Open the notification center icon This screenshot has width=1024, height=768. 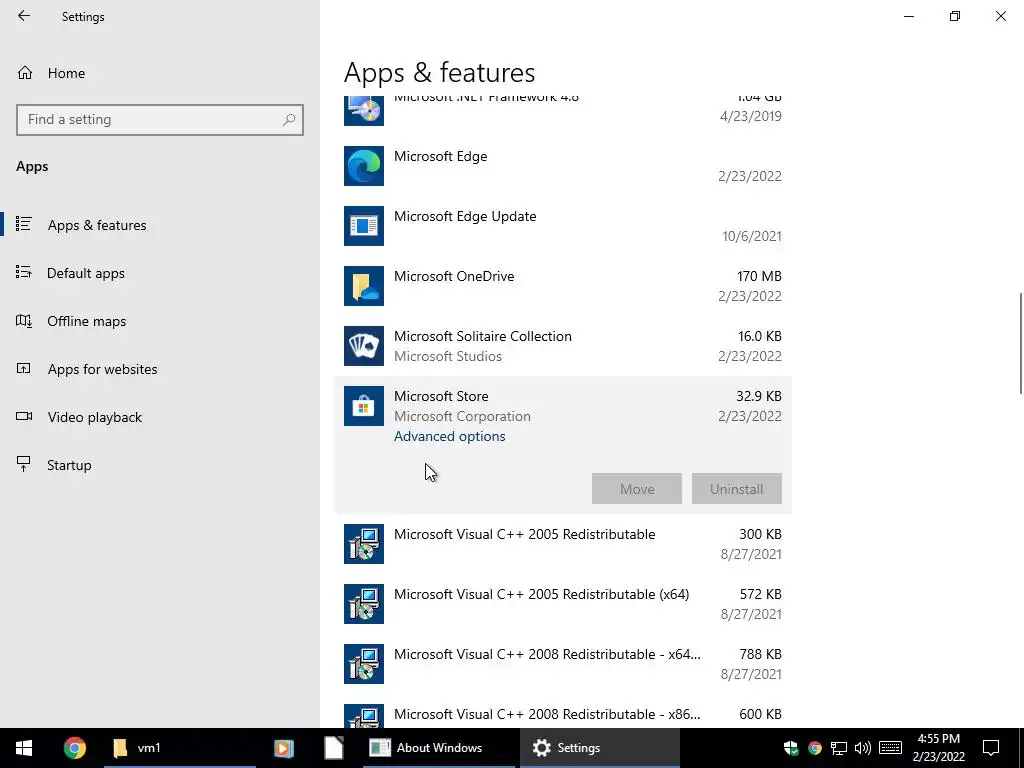point(991,748)
